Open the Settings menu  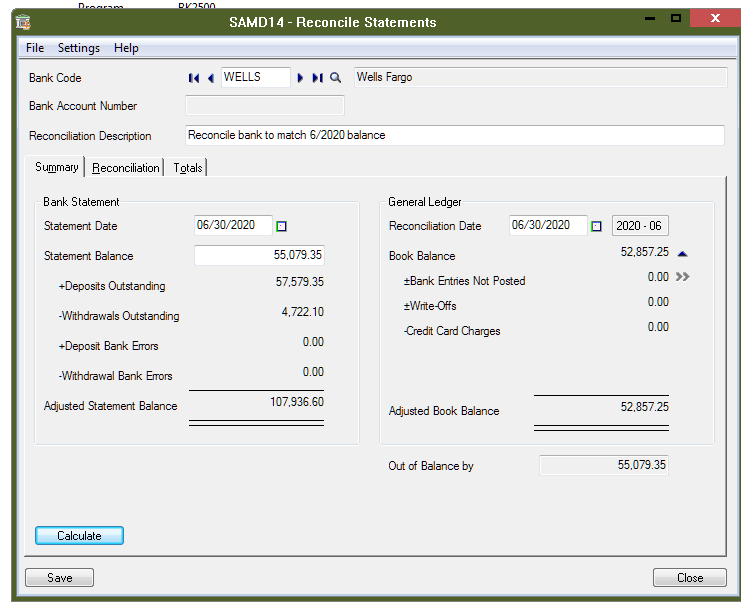coord(78,48)
